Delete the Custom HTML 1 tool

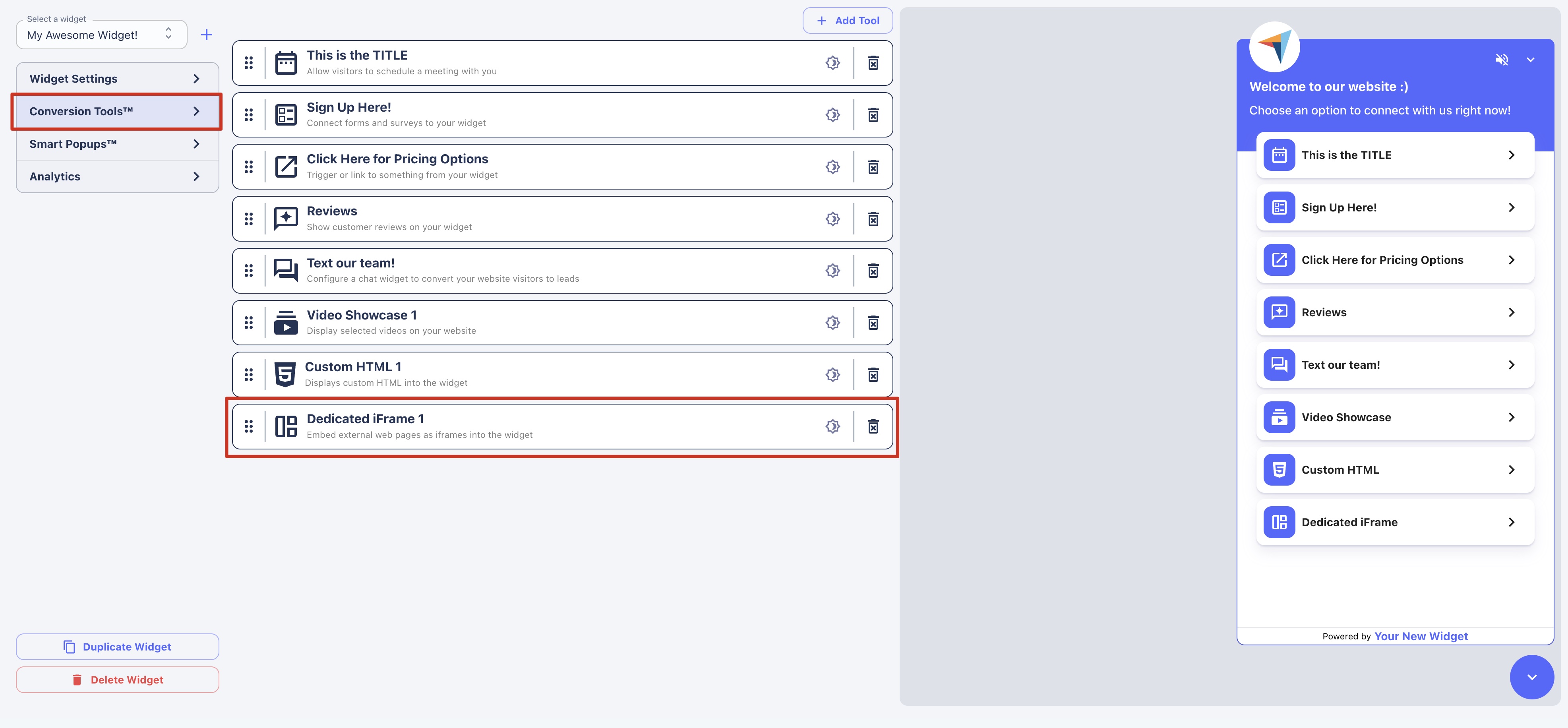coord(873,374)
